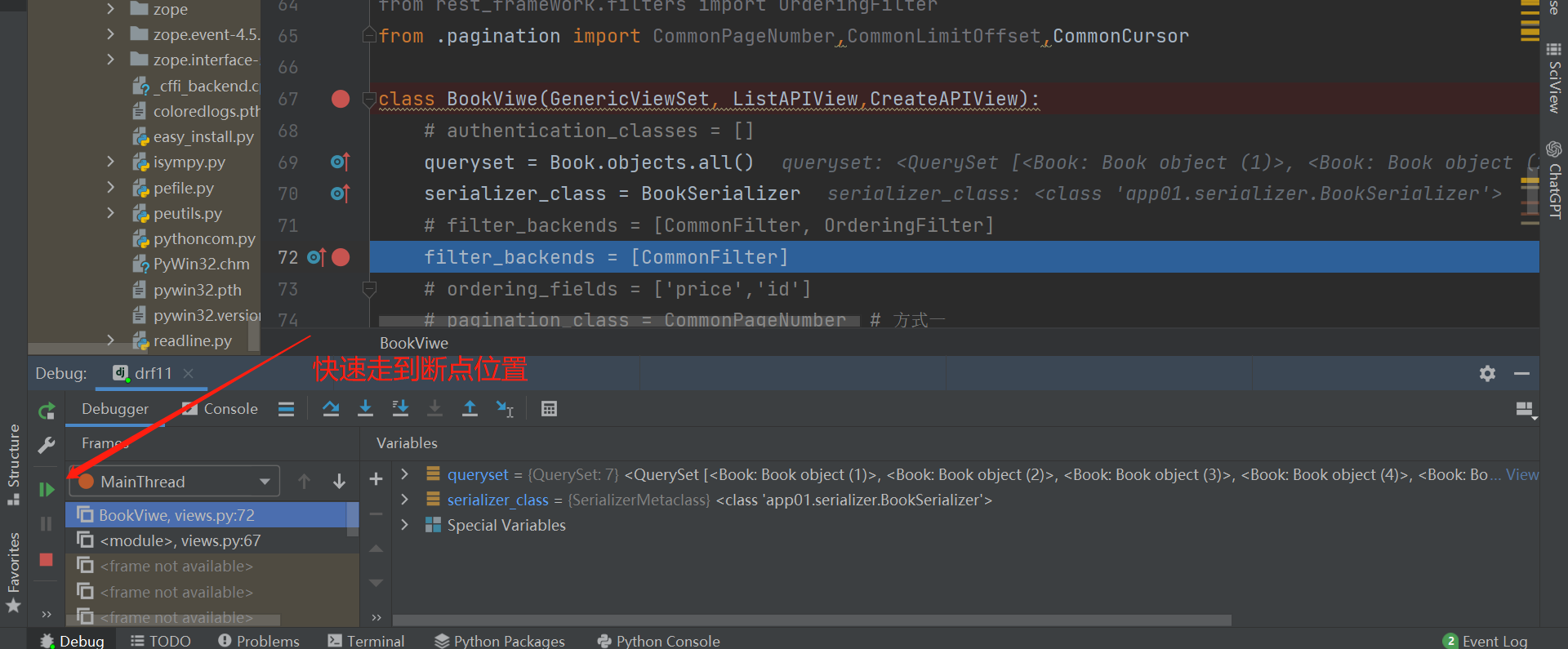1568x649 pixels.
Task: Click the Debug tool window button
Action: [x=73, y=641]
